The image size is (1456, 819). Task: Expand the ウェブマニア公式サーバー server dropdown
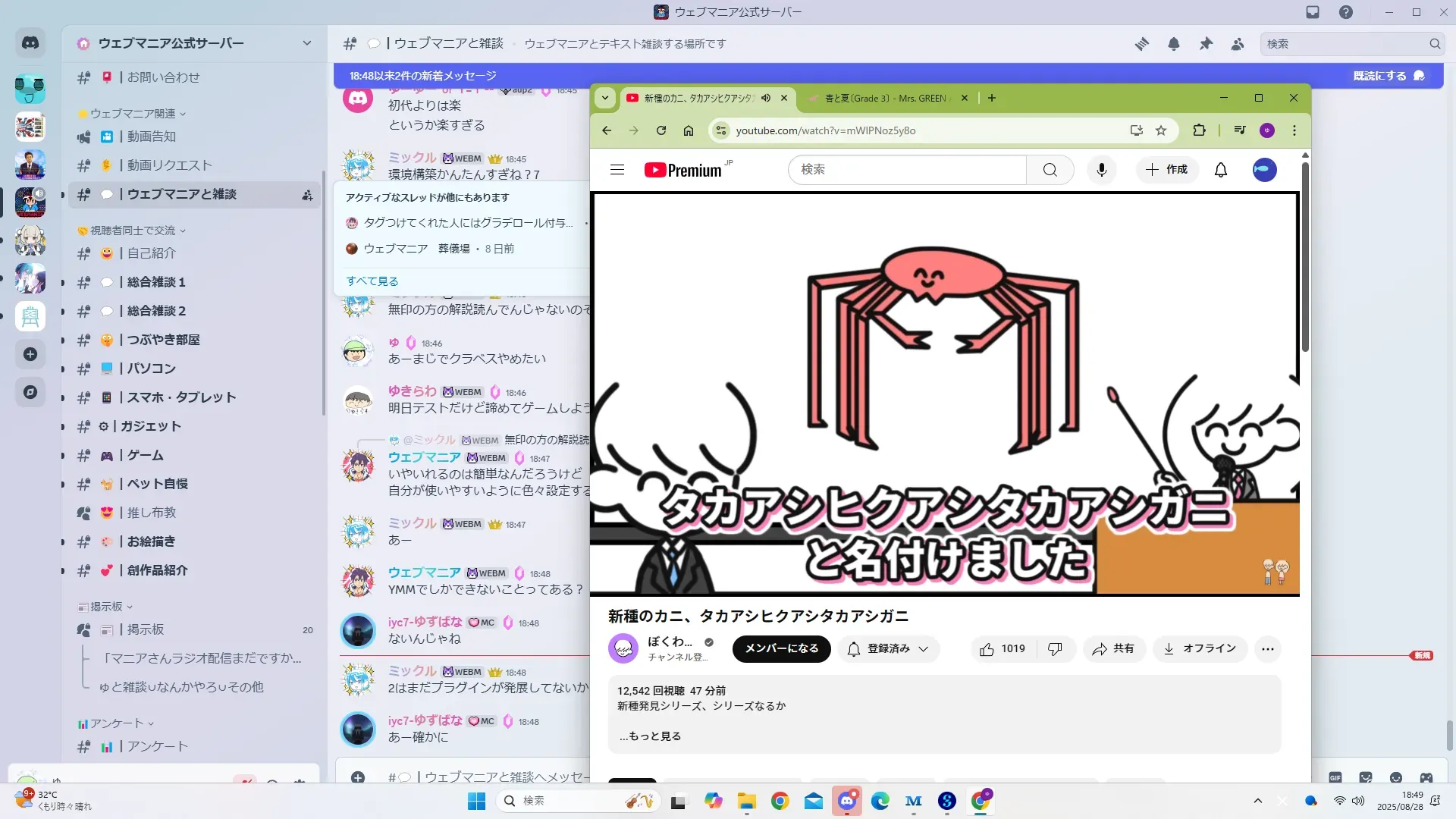point(306,43)
